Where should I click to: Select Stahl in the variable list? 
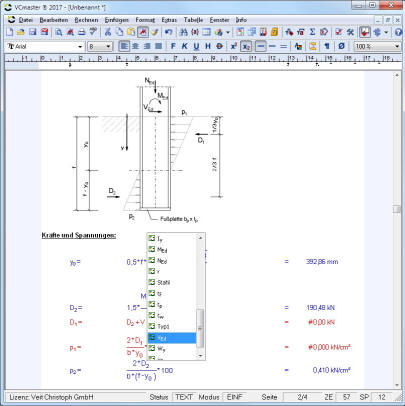[172, 282]
